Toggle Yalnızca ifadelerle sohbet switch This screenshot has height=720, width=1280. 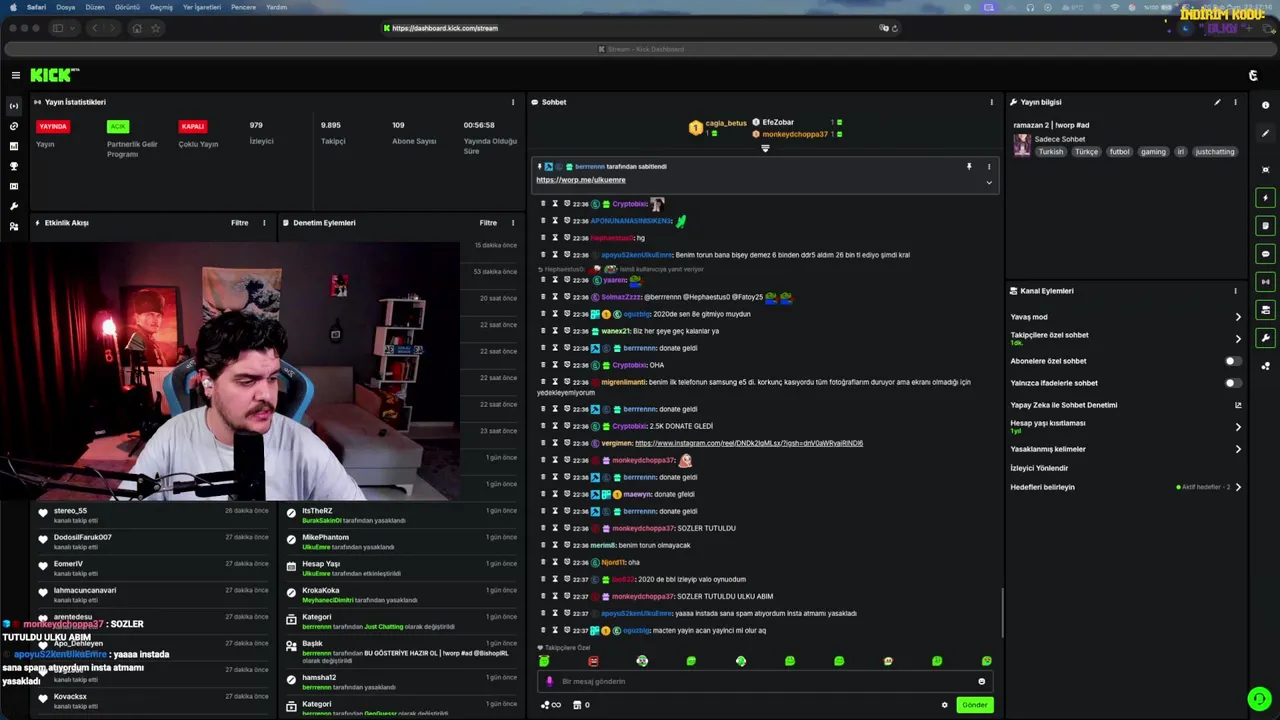point(1233,383)
